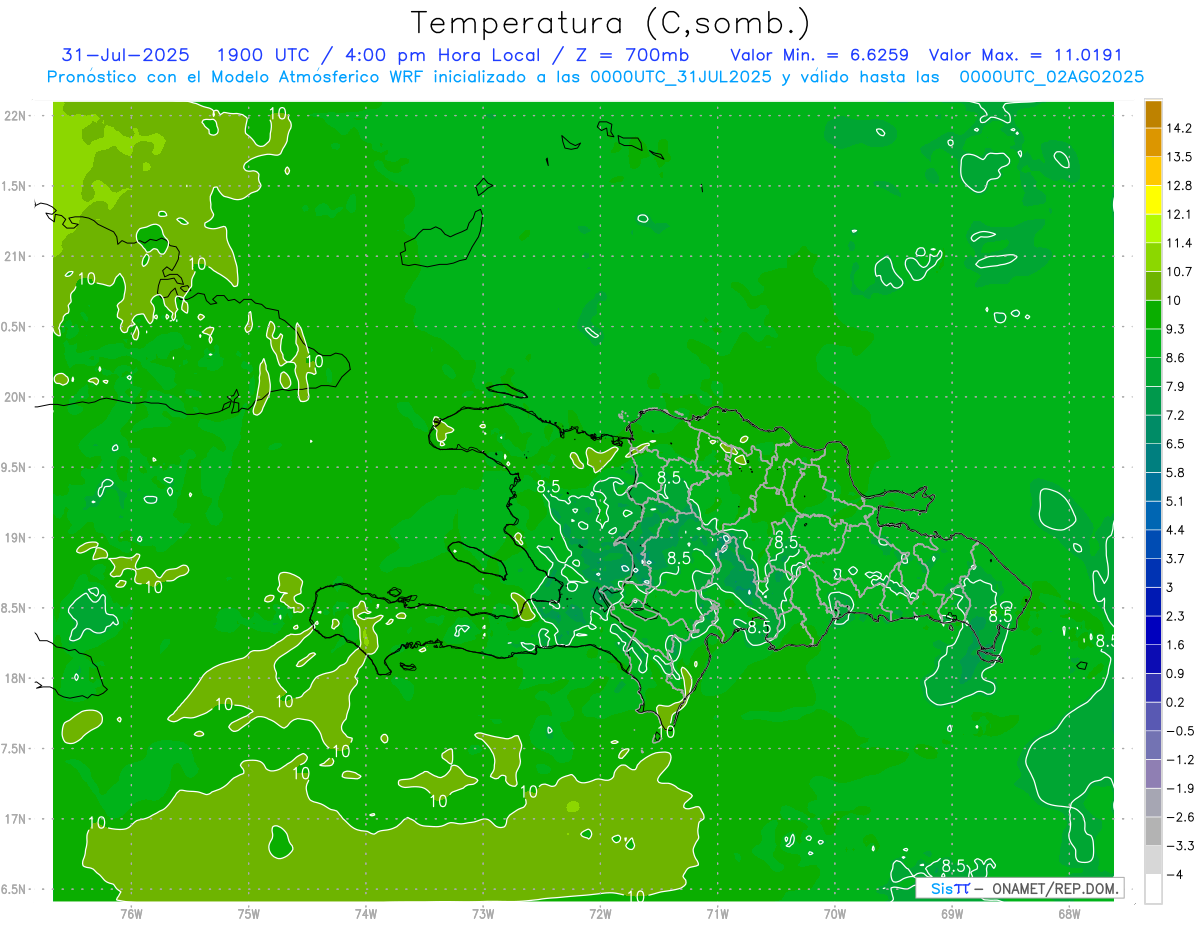Click the -0.5 value on the color legend
This screenshot has width=1200, height=927.
(1179, 731)
